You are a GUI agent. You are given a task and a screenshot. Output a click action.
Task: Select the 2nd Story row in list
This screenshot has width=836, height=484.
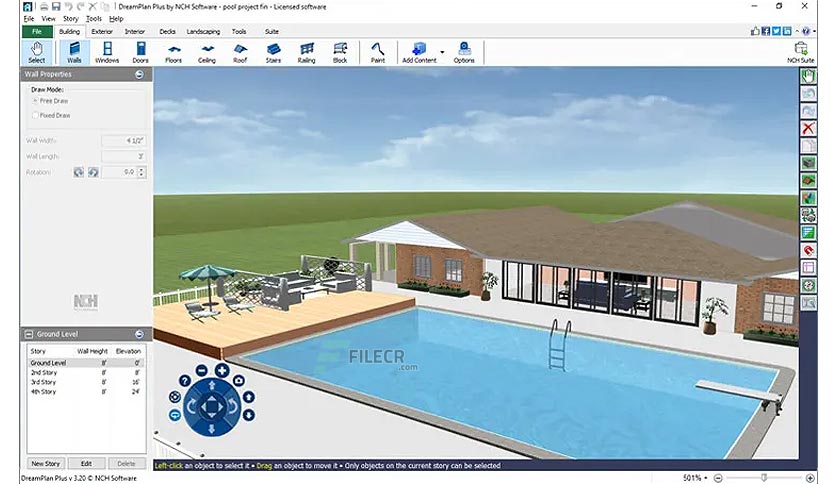pos(86,373)
